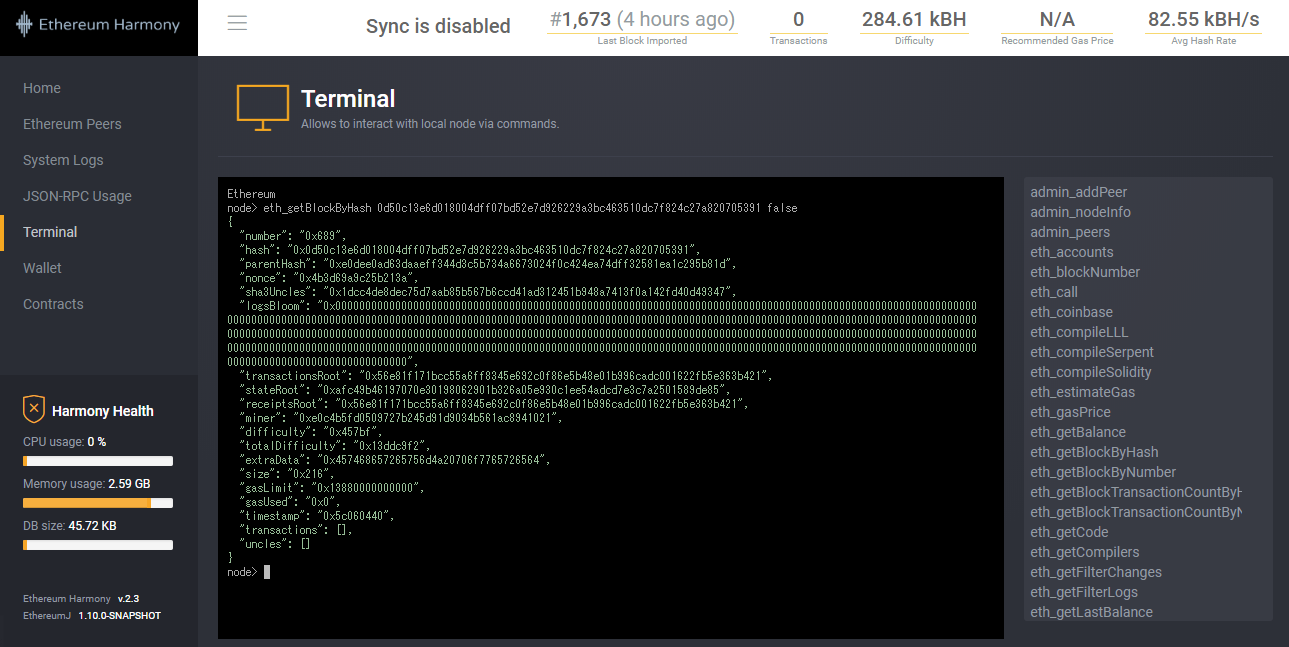
Task: Select eth_getCode command
Action: pyautogui.click(x=1069, y=532)
